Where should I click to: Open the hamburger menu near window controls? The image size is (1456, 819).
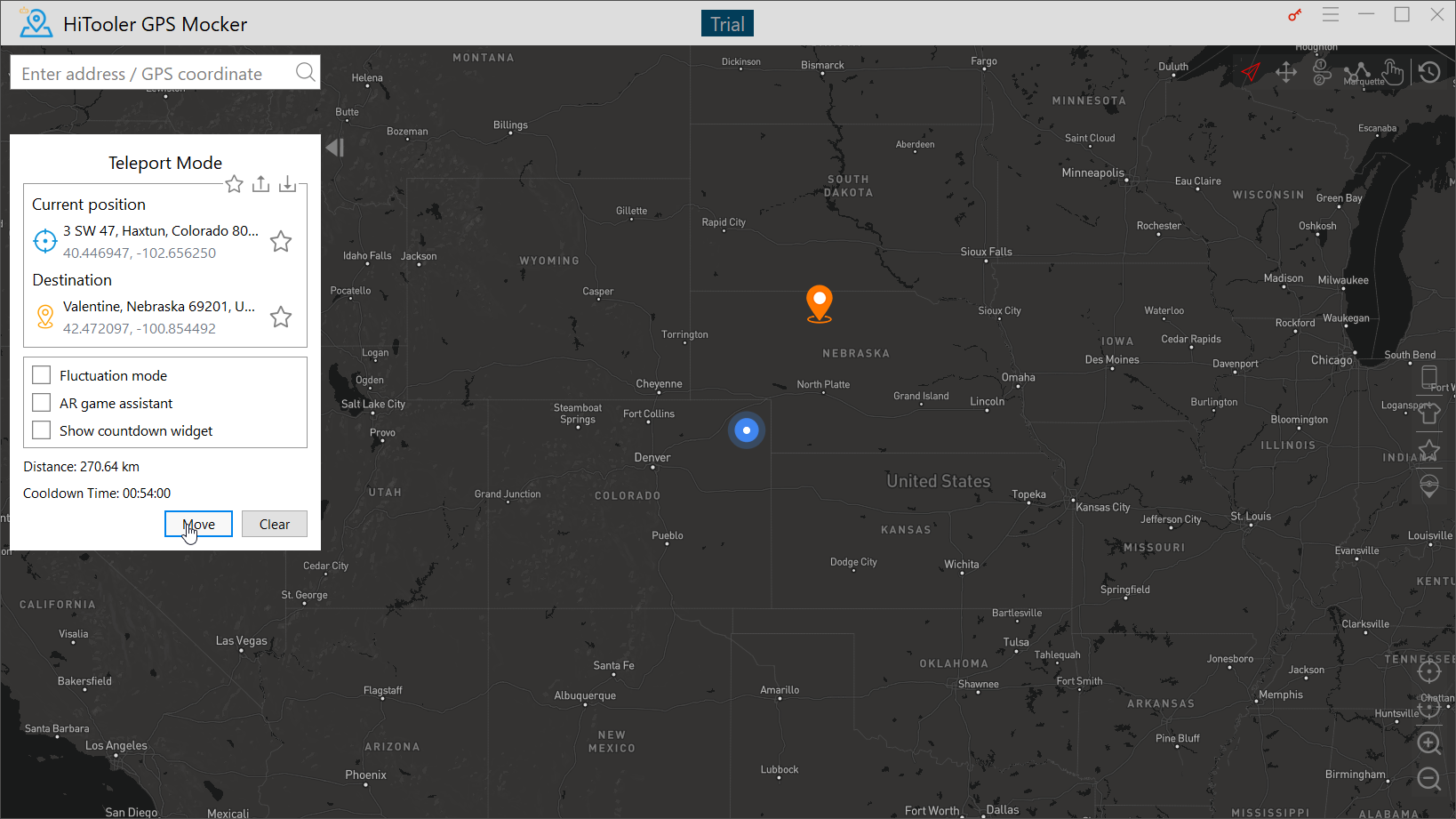point(1330,14)
